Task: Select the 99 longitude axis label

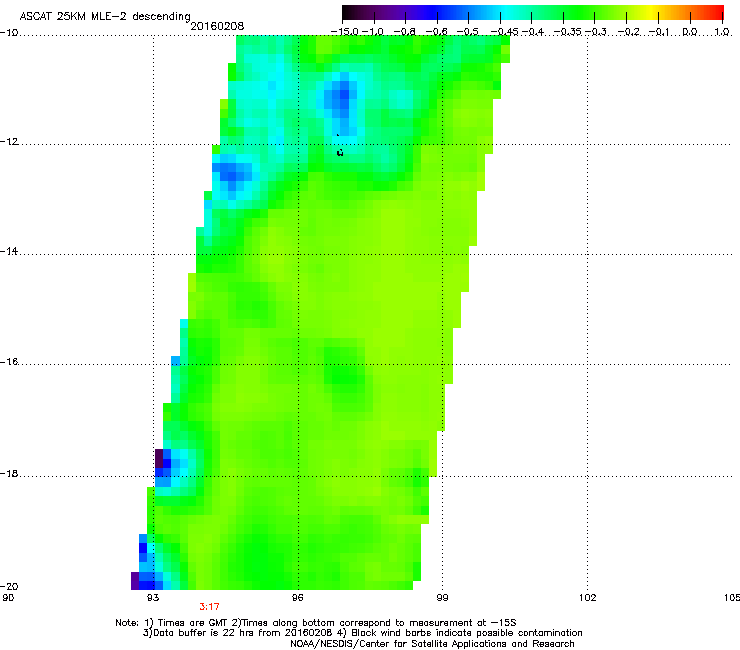Action: (x=442, y=598)
